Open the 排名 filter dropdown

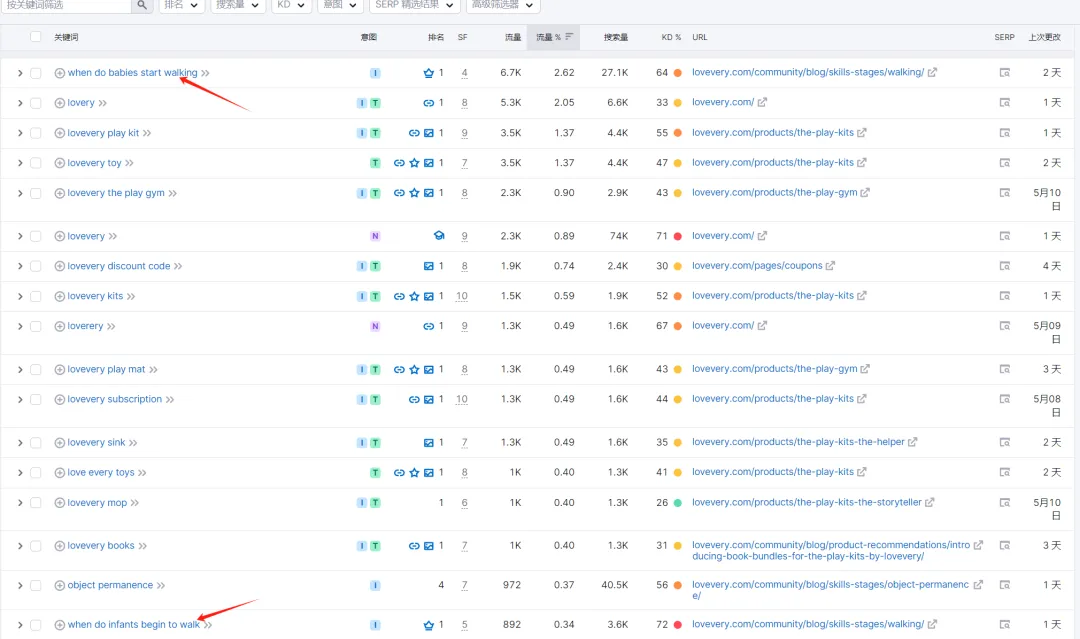pos(182,5)
